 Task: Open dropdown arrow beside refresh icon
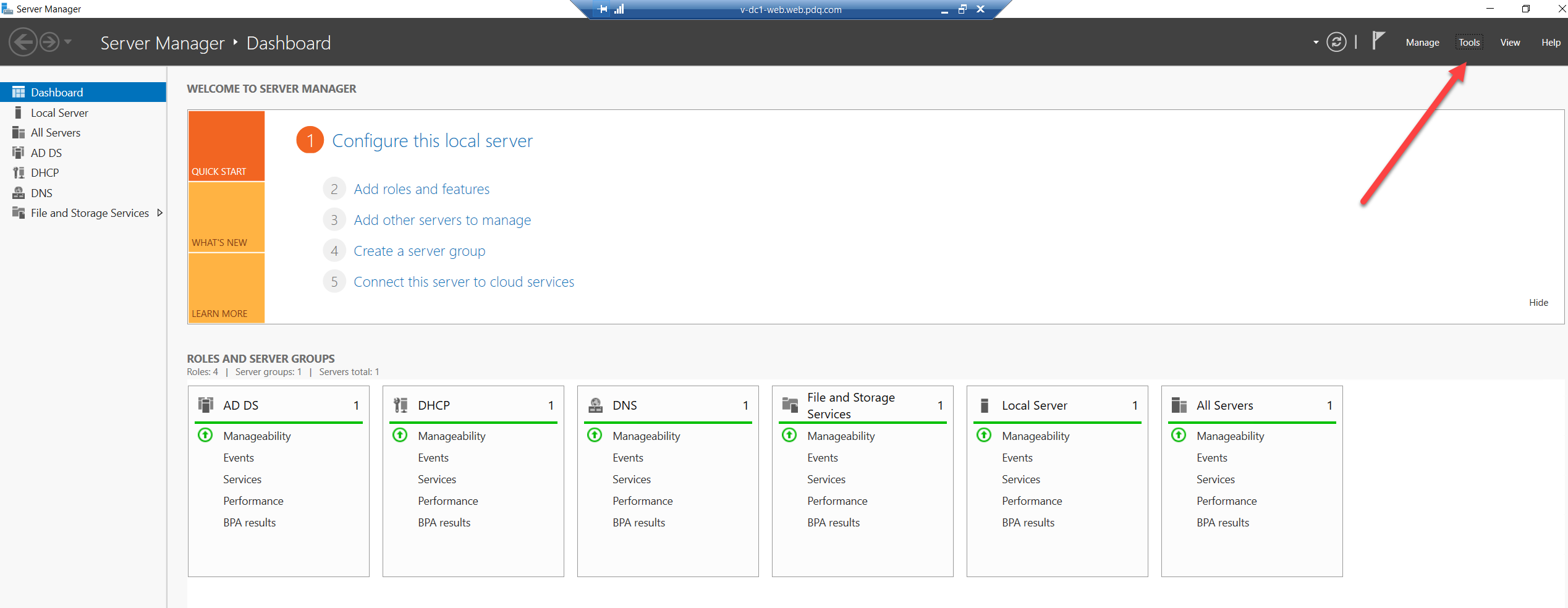(x=1316, y=43)
